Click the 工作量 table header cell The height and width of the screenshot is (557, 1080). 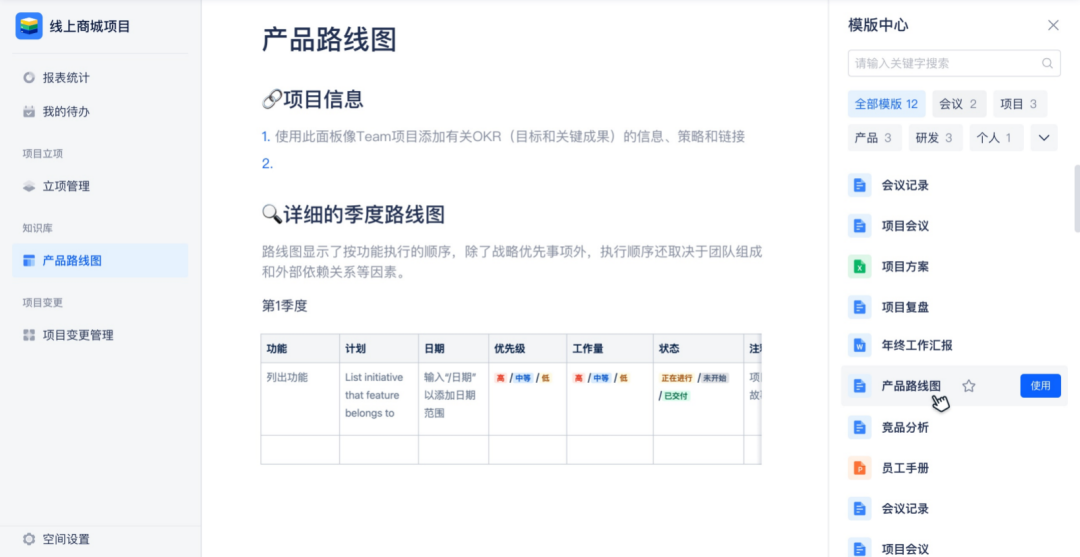coord(610,348)
